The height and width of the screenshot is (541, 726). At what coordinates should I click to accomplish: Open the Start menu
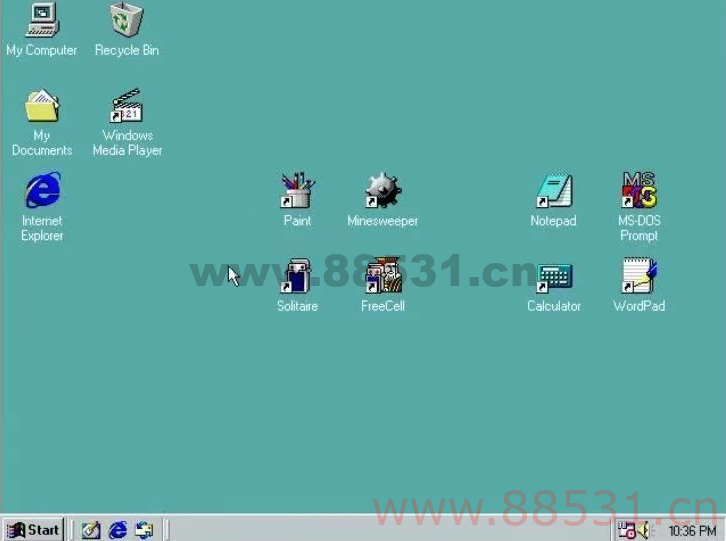(x=34, y=529)
